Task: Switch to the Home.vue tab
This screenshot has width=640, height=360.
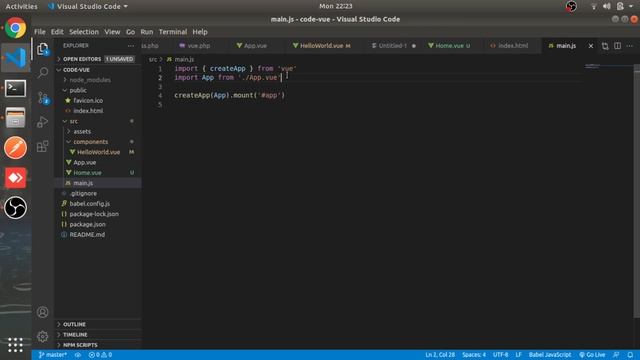Action: click(x=449, y=46)
